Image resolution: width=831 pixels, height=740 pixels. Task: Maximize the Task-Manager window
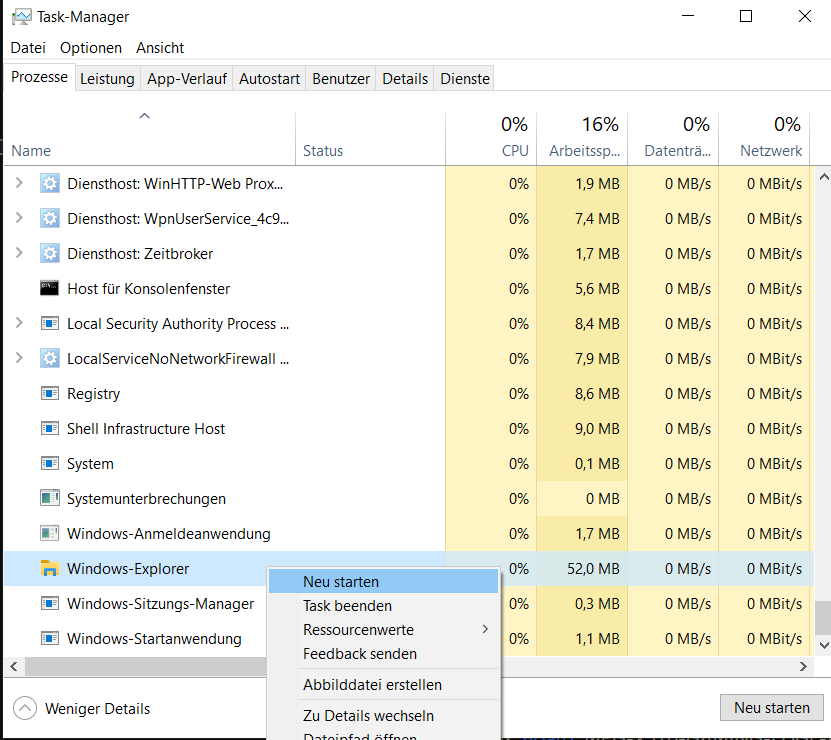coord(746,16)
